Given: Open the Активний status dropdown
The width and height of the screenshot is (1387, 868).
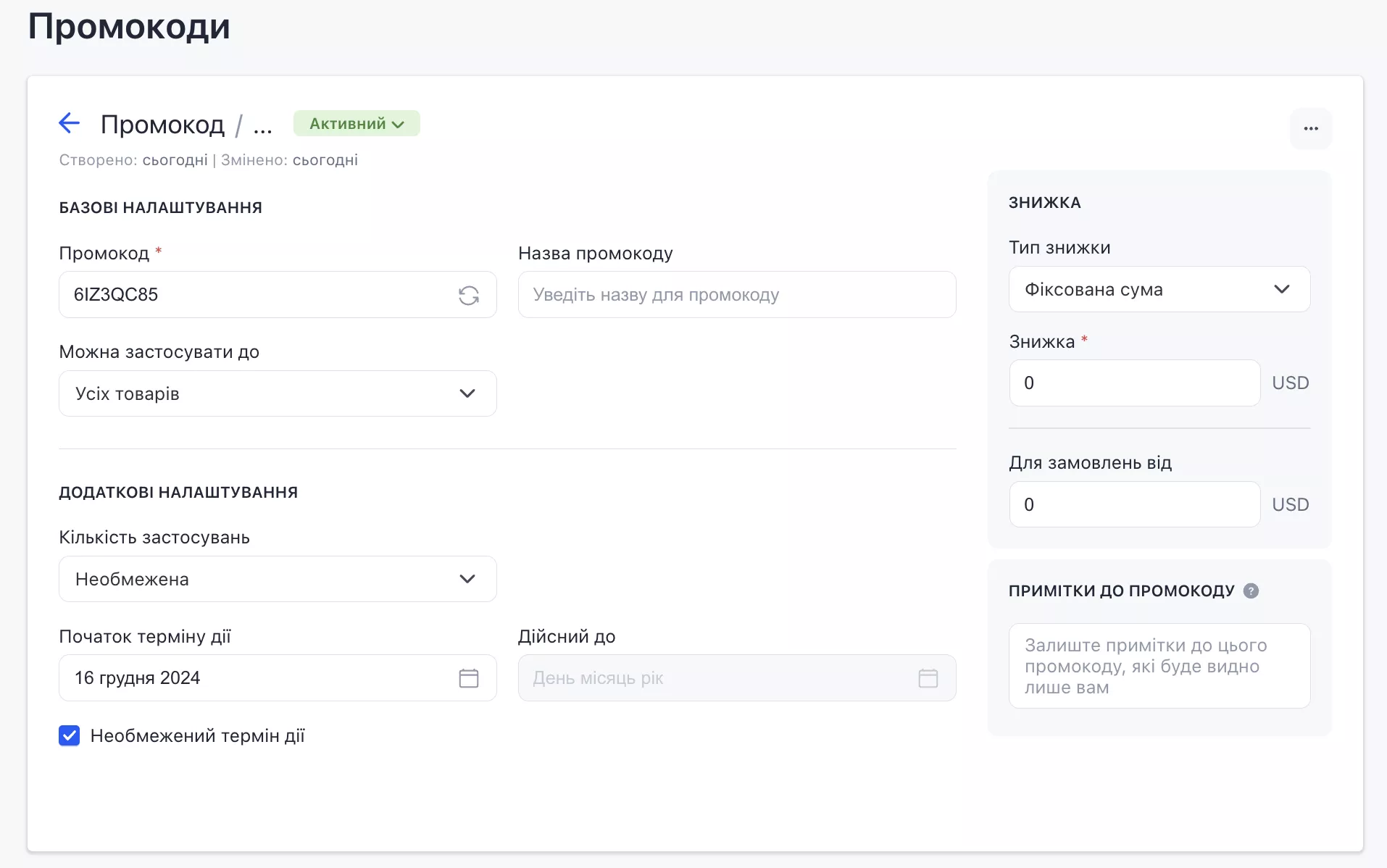Looking at the screenshot, I should [357, 123].
